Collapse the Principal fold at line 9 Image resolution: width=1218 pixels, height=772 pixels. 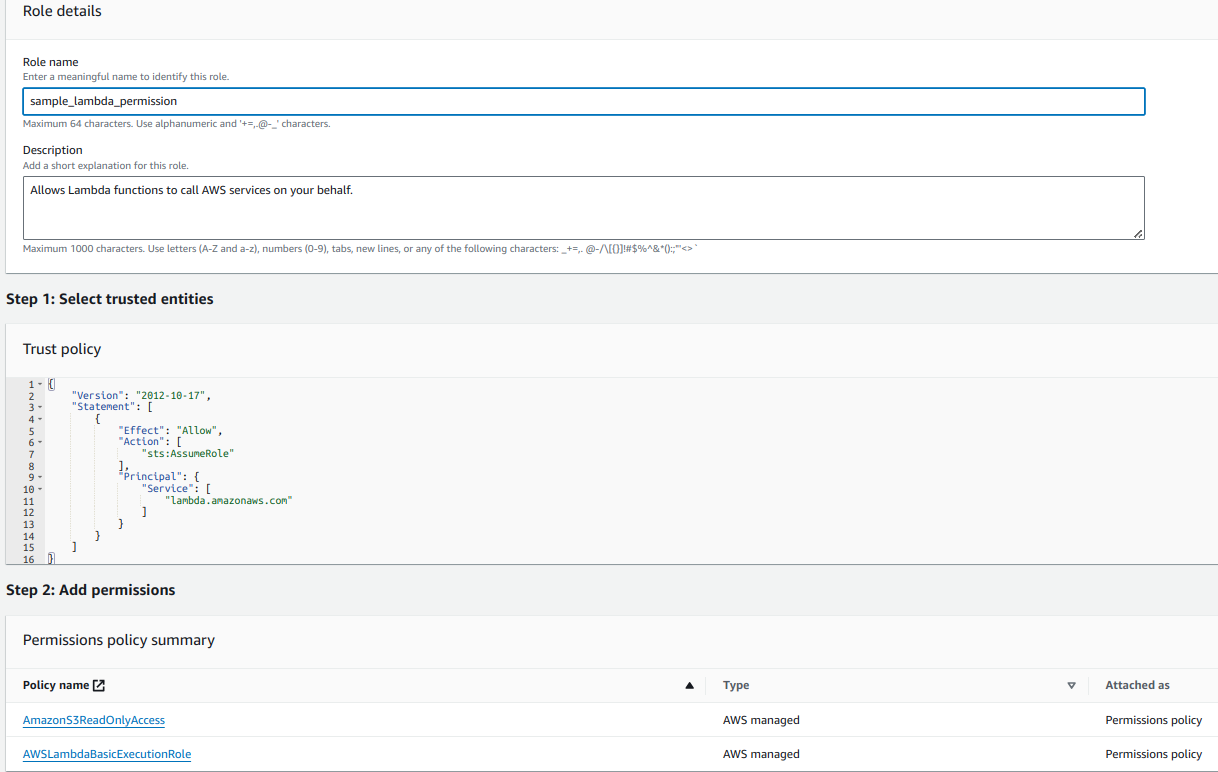[40, 477]
